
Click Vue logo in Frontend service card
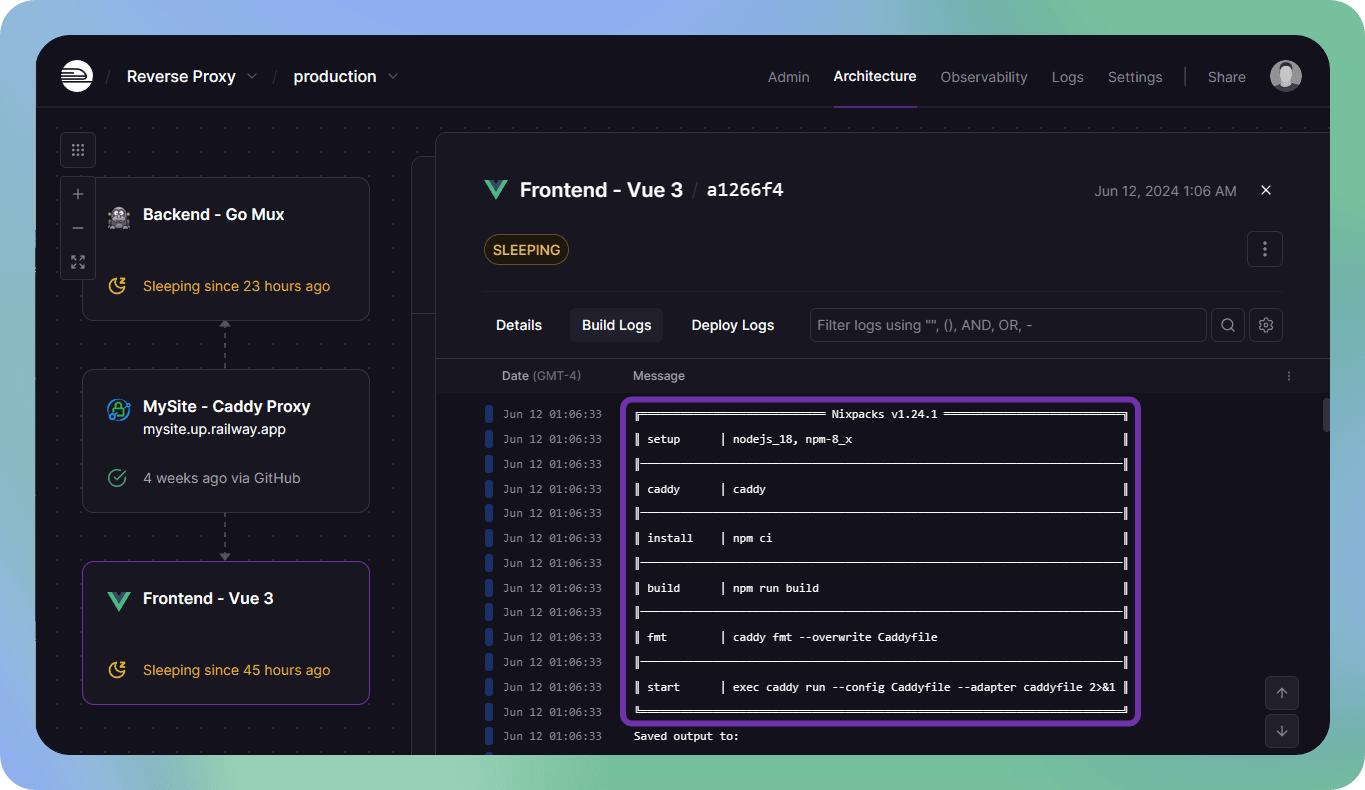(x=119, y=600)
